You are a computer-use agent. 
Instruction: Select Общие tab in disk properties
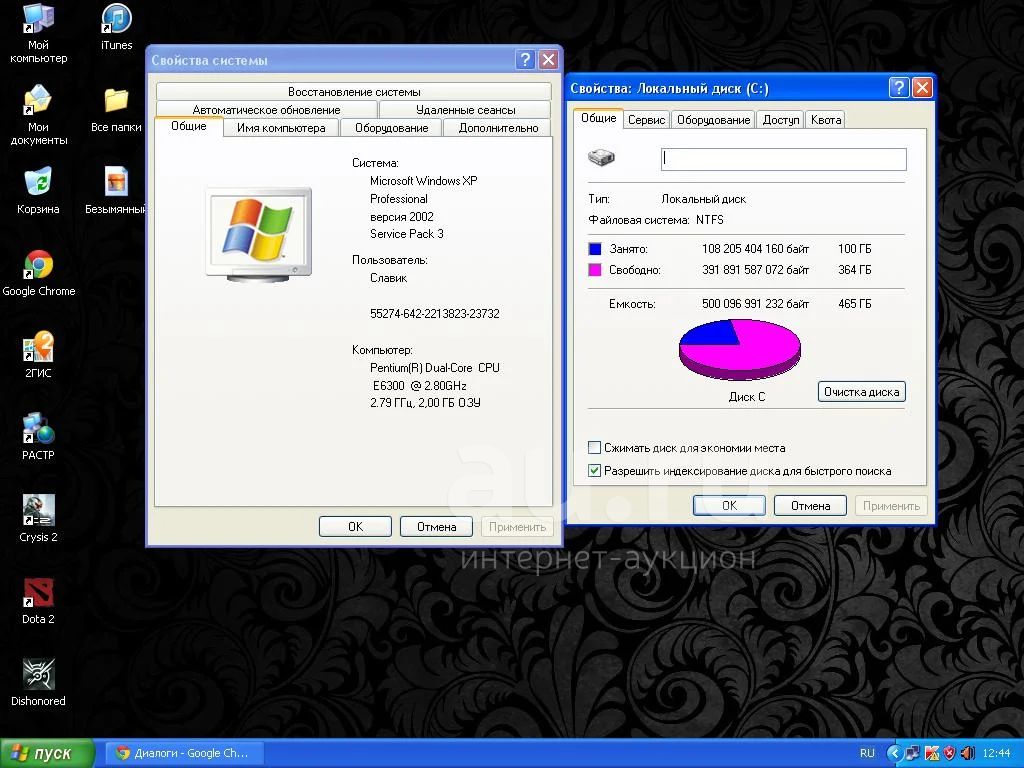[x=599, y=118]
